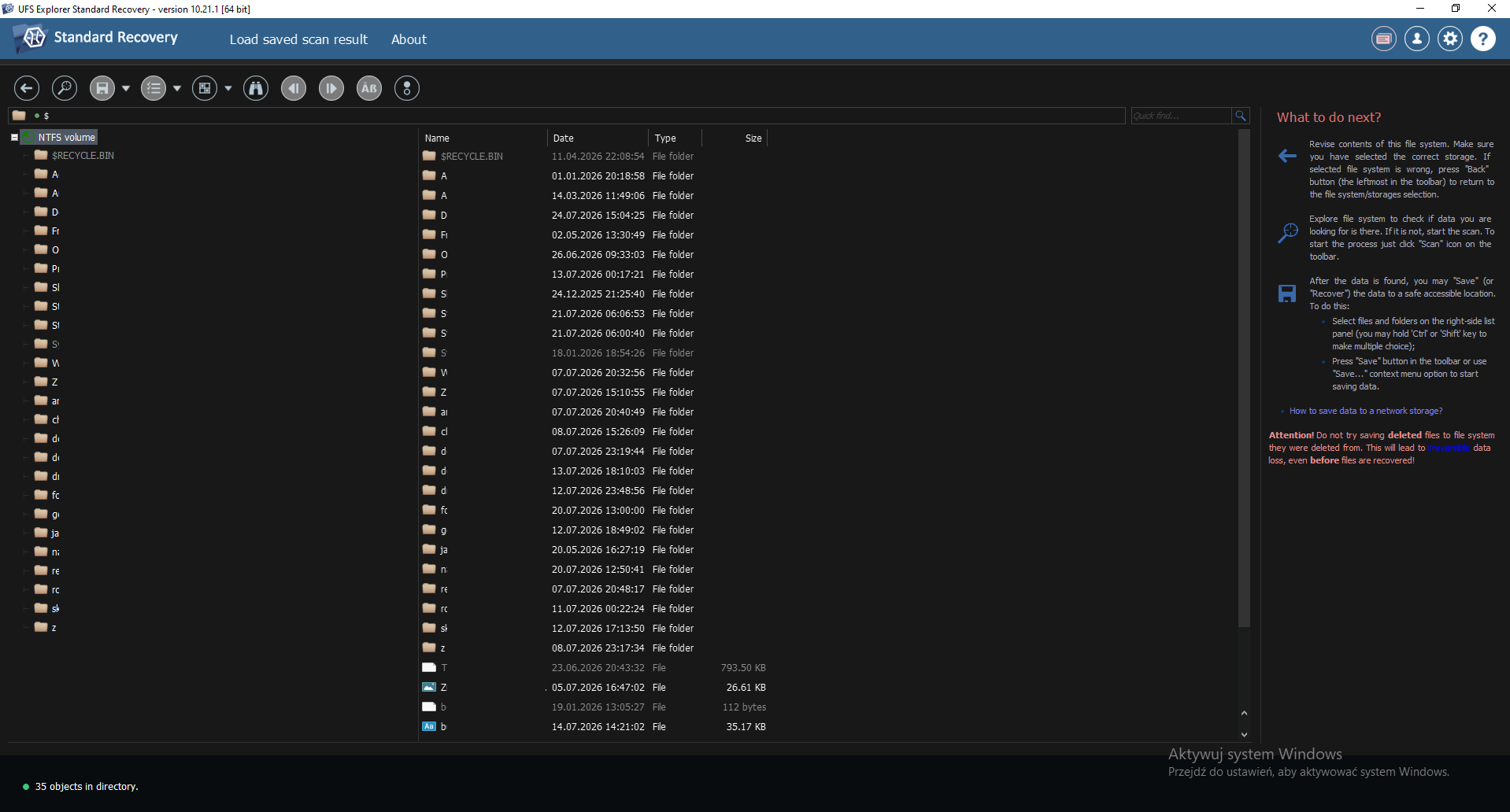Screen dimensions: 1510x812
Task: Click the path bar showing $
Action: [x=567, y=116]
